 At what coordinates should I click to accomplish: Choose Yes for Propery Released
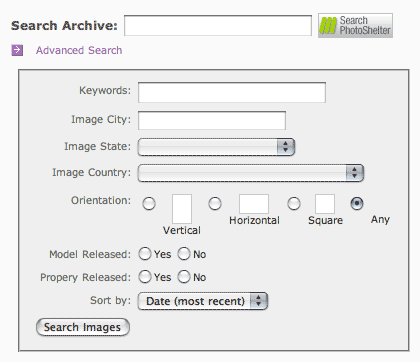point(145,277)
